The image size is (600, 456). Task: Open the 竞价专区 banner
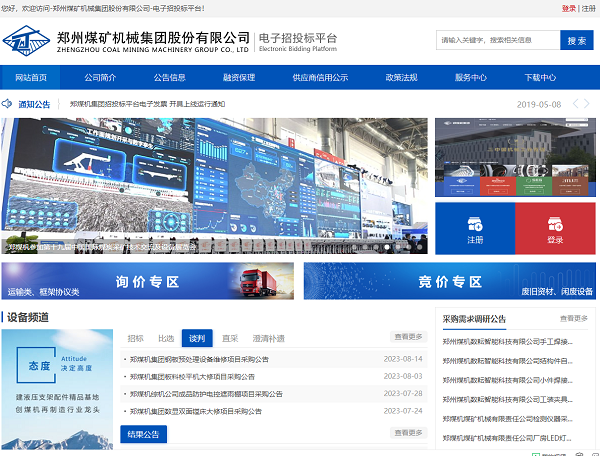[450, 281]
